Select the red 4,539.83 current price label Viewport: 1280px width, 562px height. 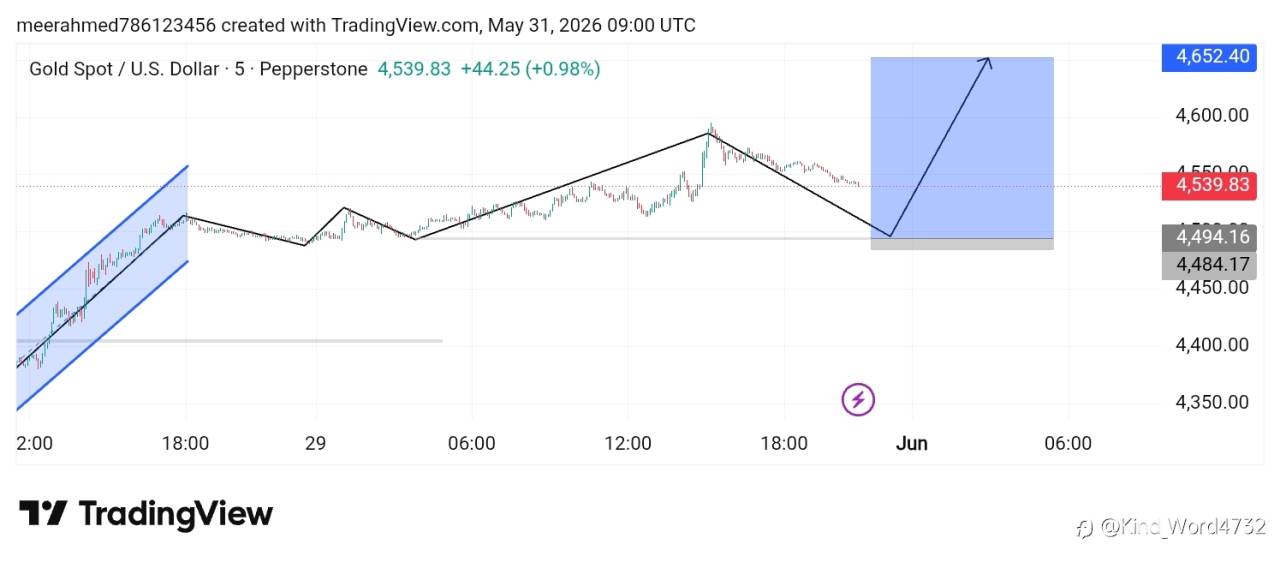1208,185
